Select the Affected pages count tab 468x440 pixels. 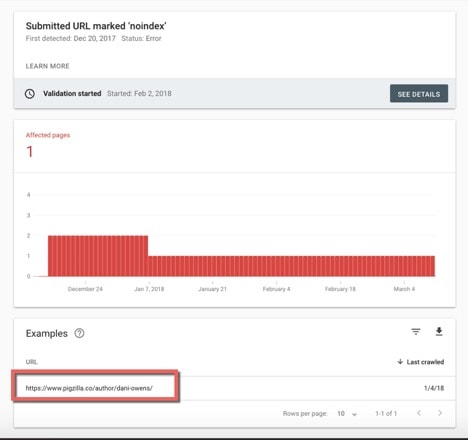pyautogui.click(x=48, y=145)
